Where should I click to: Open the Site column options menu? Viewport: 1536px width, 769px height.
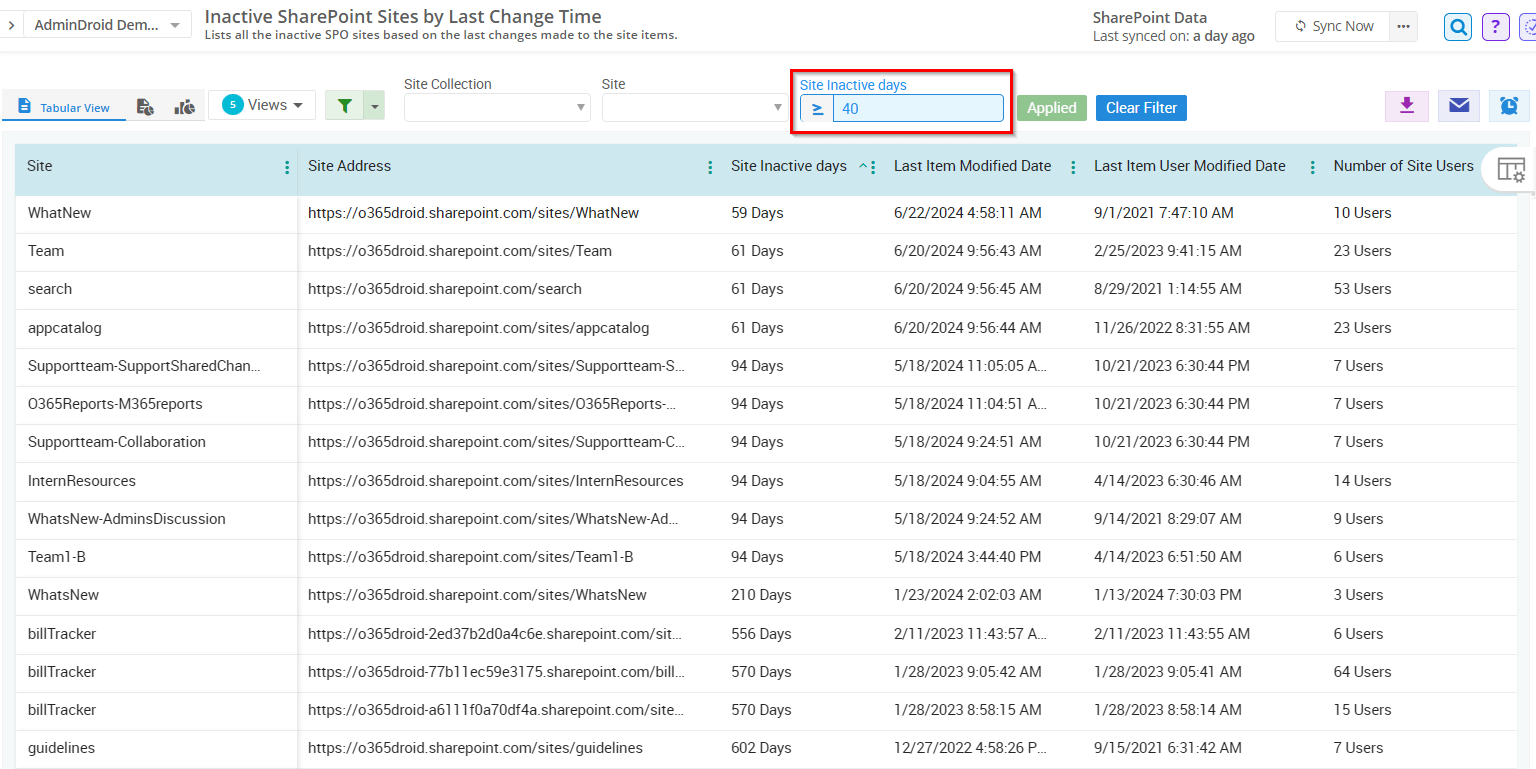coord(289,166)
